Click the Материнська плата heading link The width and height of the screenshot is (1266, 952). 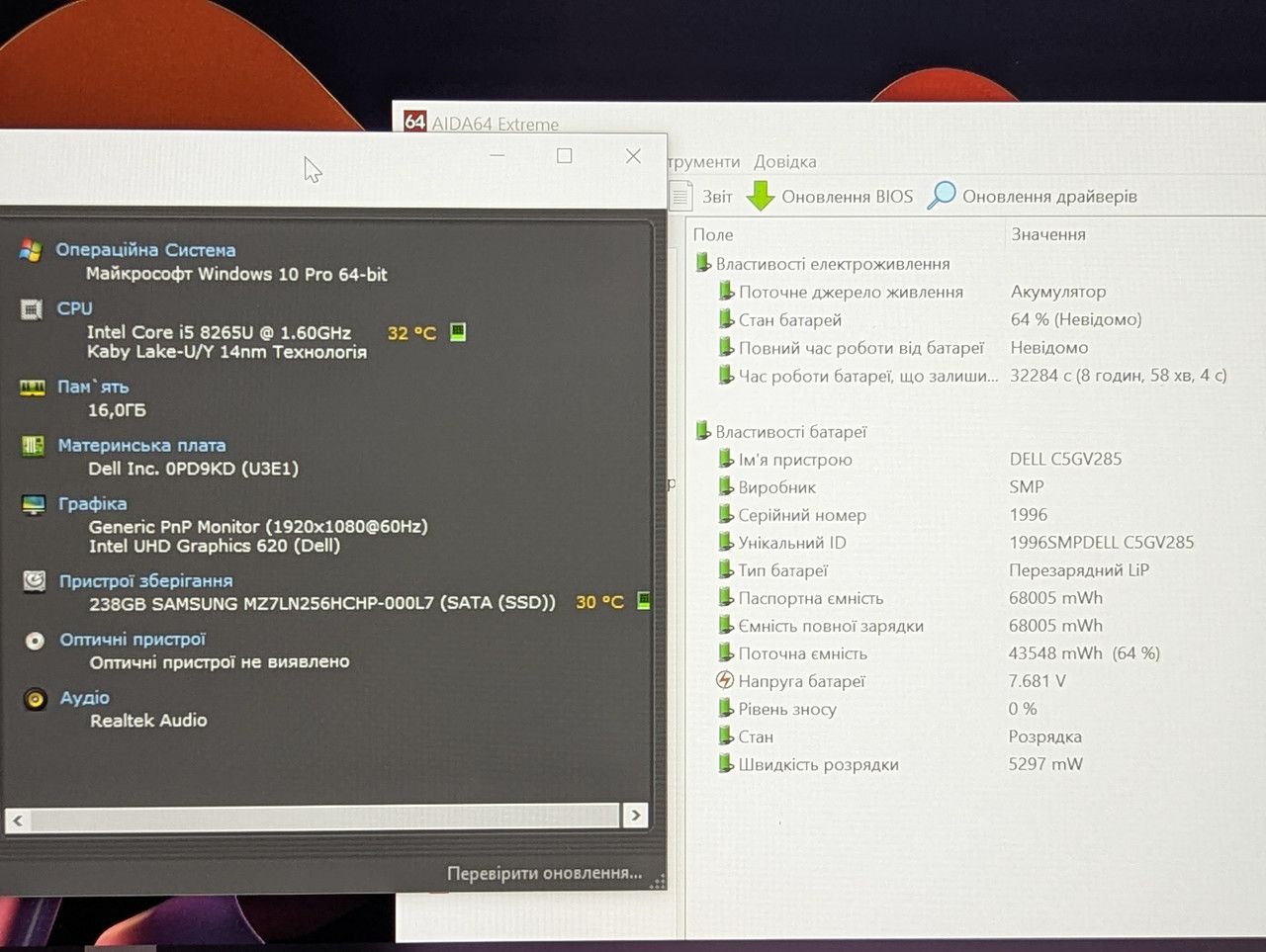[141, 446]
